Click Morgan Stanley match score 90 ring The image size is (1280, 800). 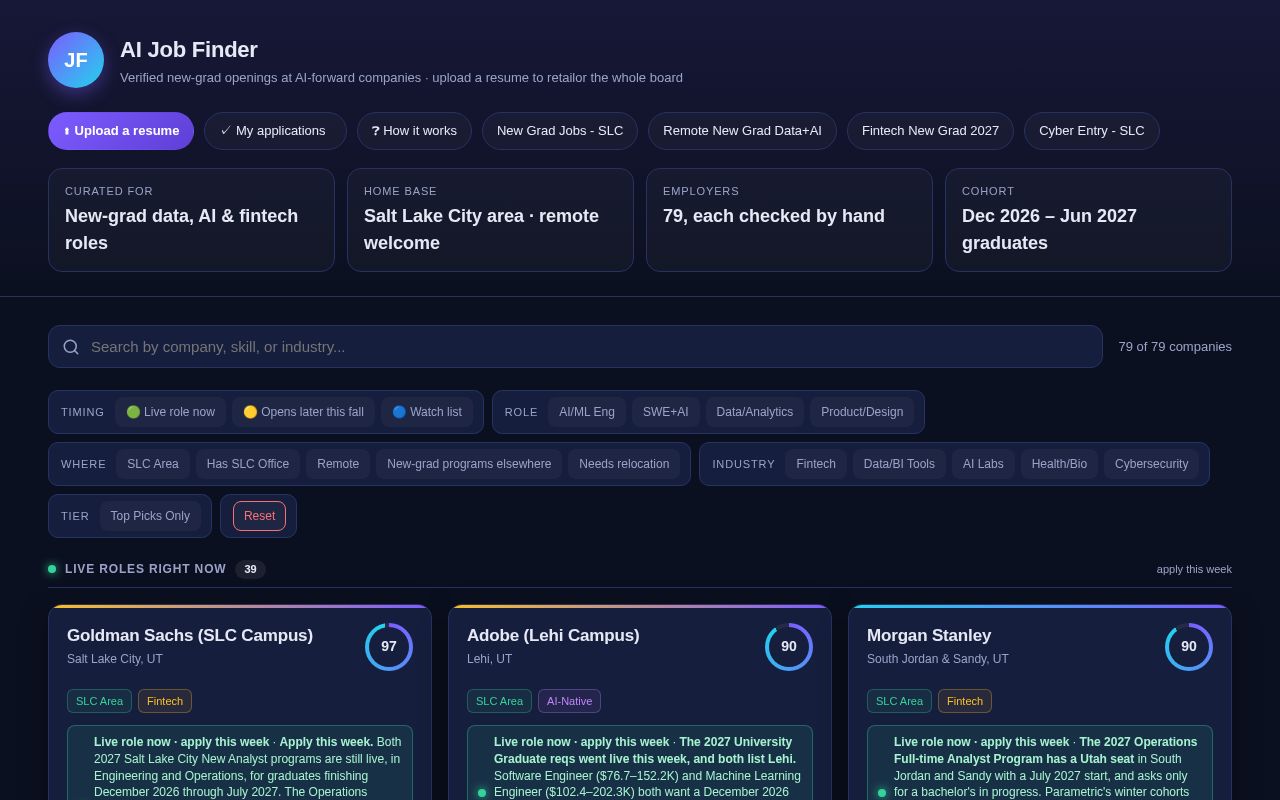(1189, 647)
